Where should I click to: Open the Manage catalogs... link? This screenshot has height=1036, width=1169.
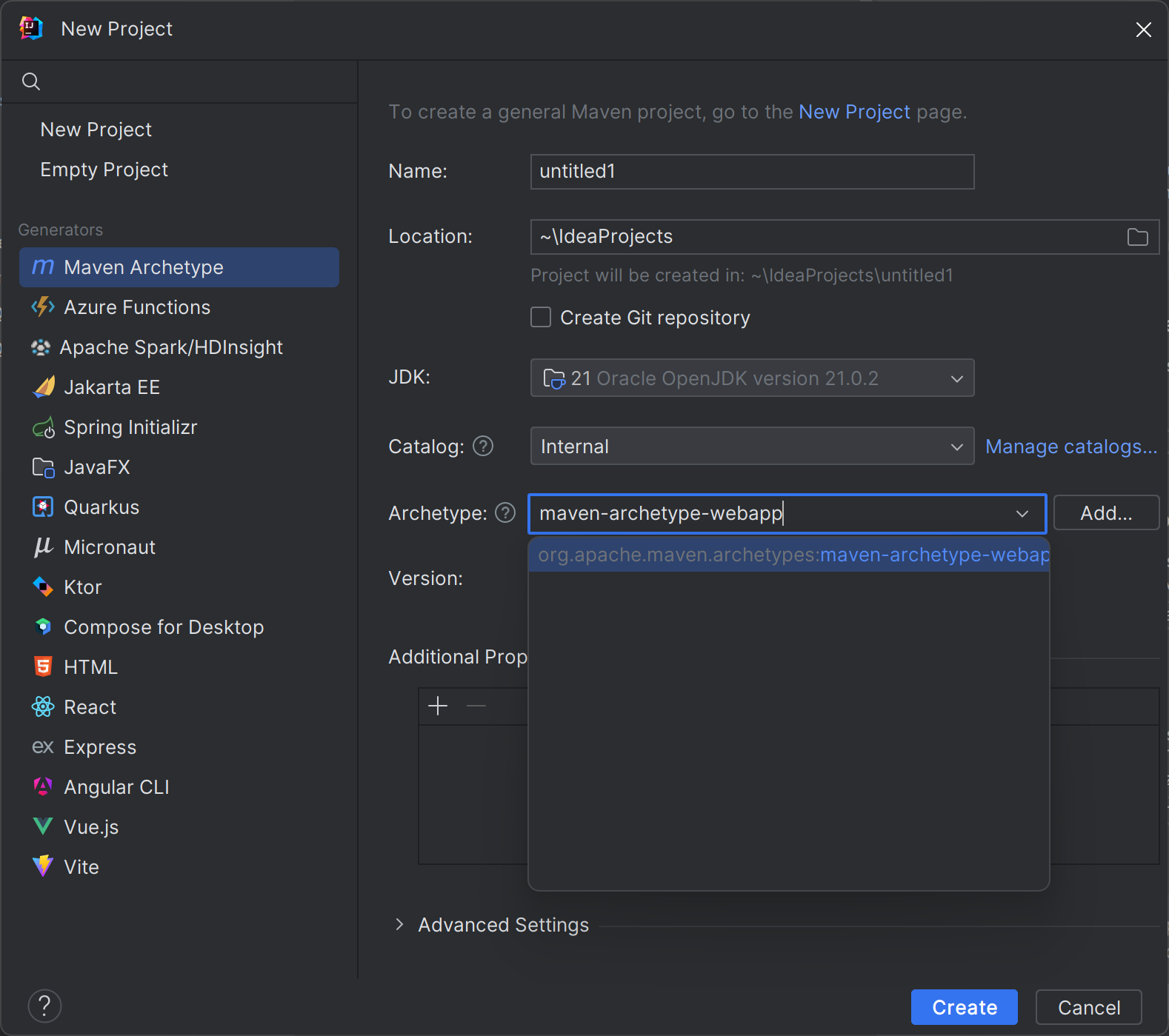(1071, 447)
